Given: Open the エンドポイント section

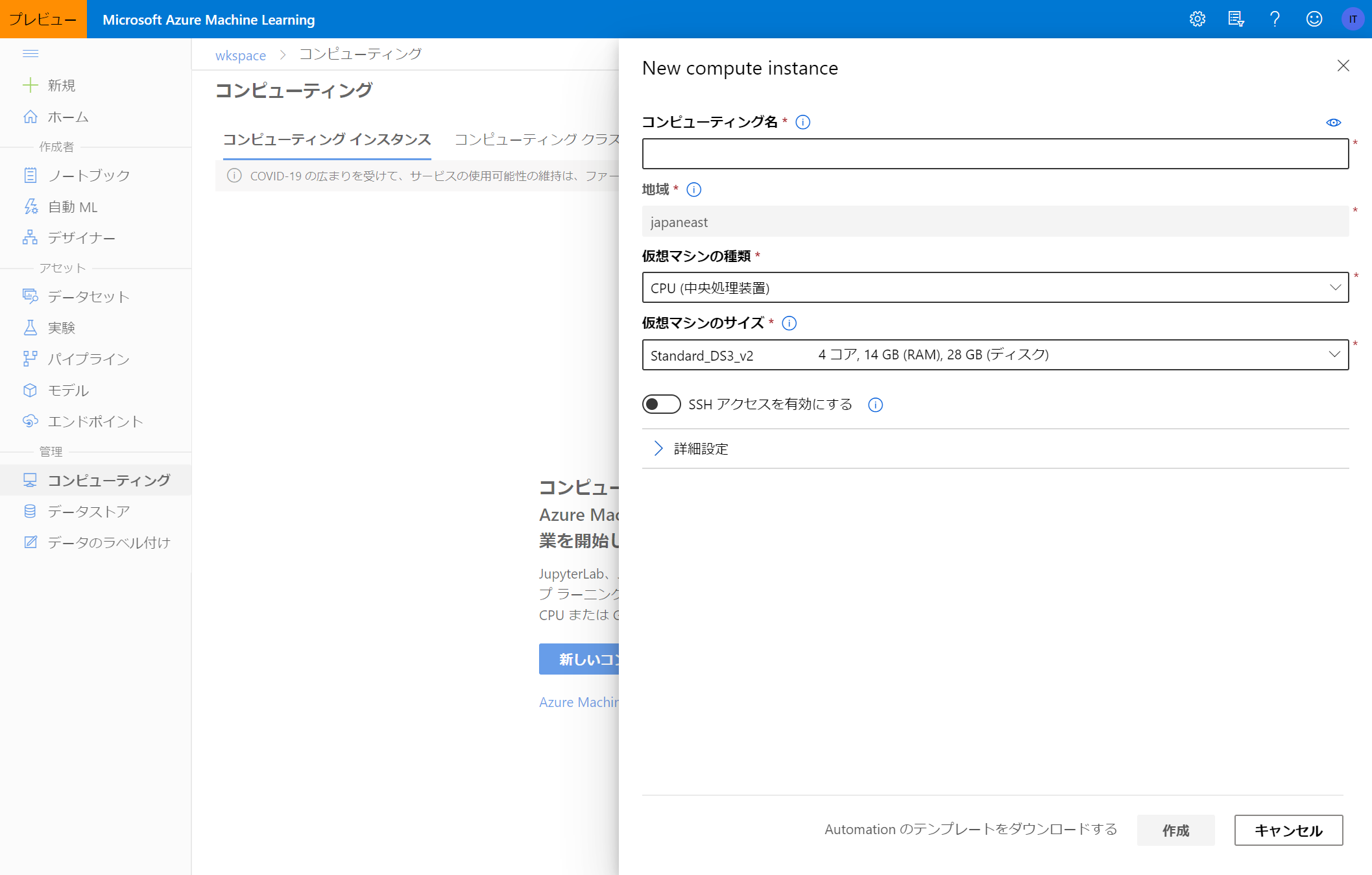Looking at the screenshot, I should (x=95, y=421).
